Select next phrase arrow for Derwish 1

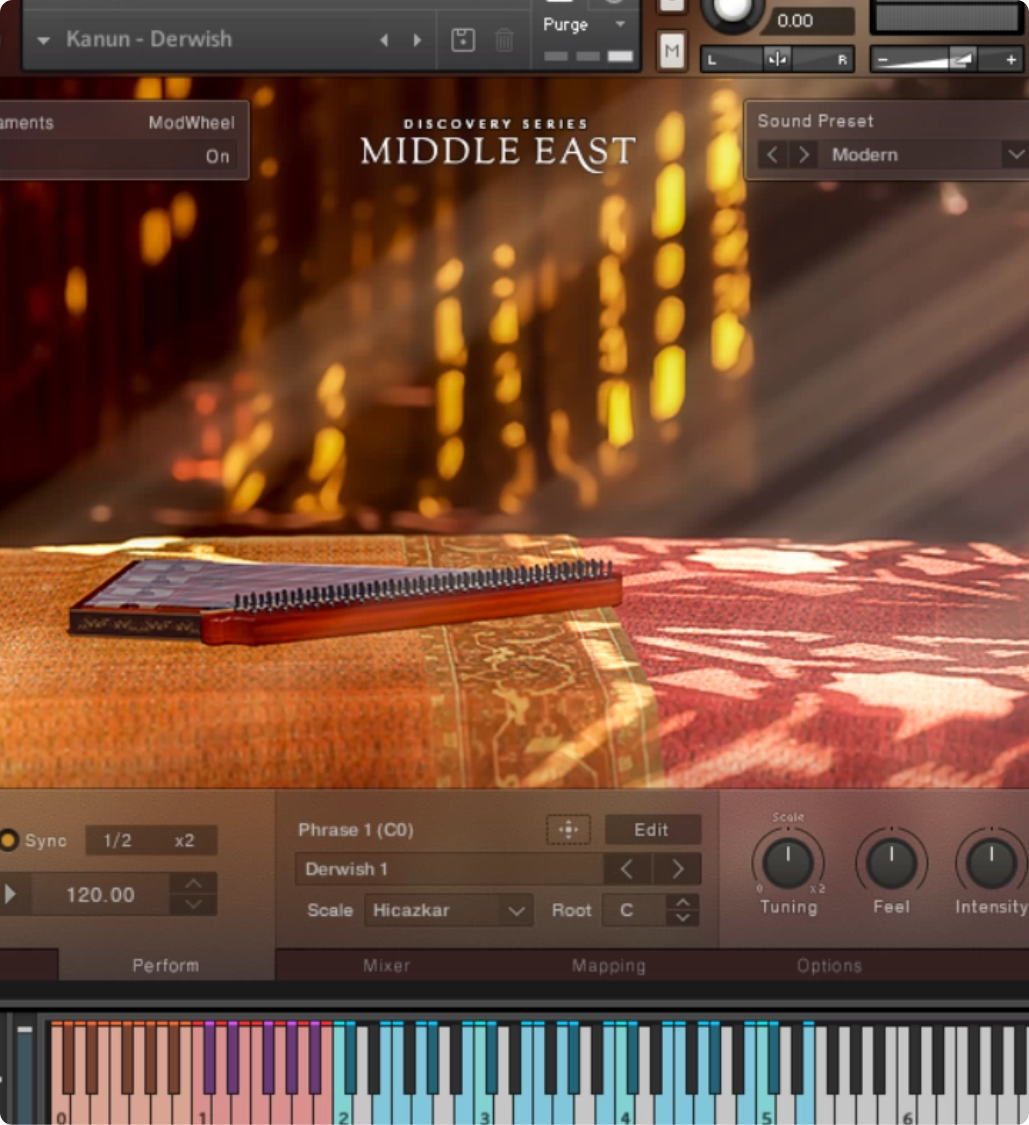click(x=677, y=869)
